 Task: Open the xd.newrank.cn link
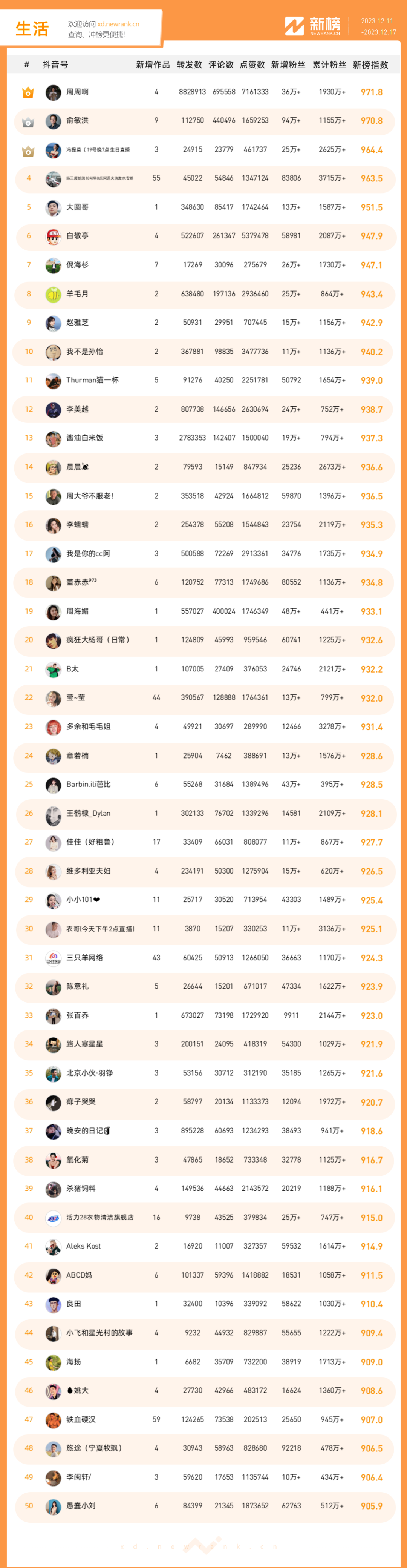119,25
